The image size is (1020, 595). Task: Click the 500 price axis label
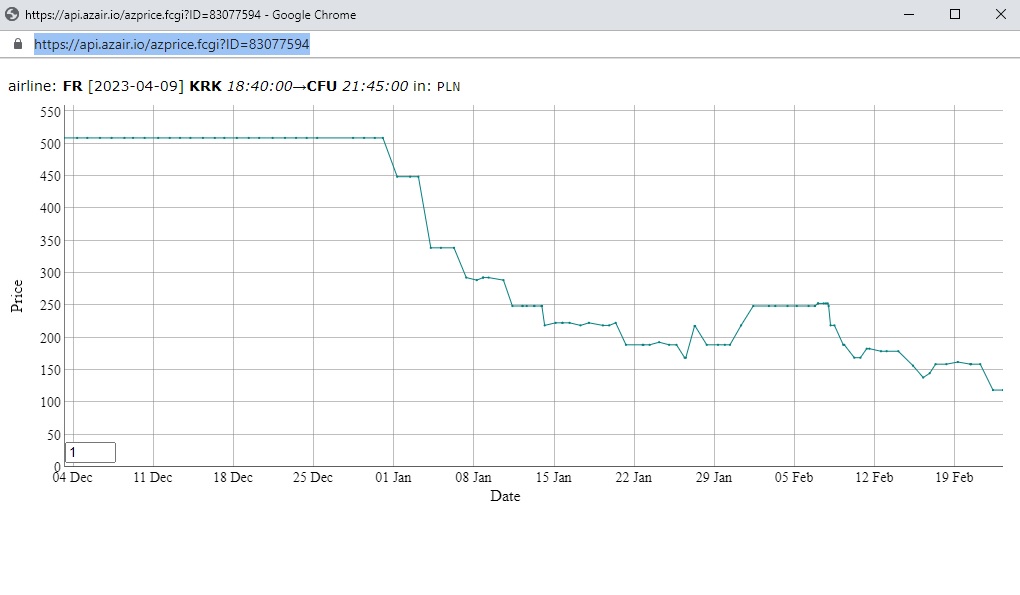(50, 144)
